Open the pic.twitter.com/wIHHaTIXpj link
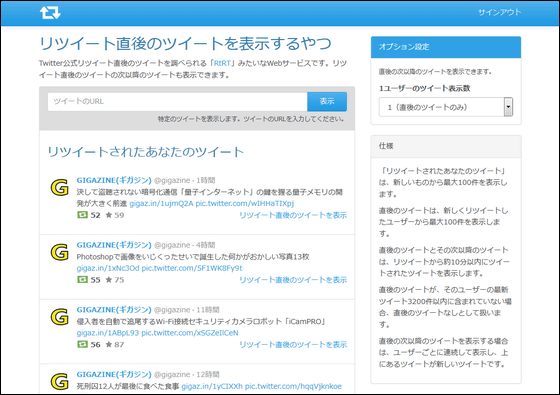The width and height of the screenshot is (560, 395). (245, 204)
